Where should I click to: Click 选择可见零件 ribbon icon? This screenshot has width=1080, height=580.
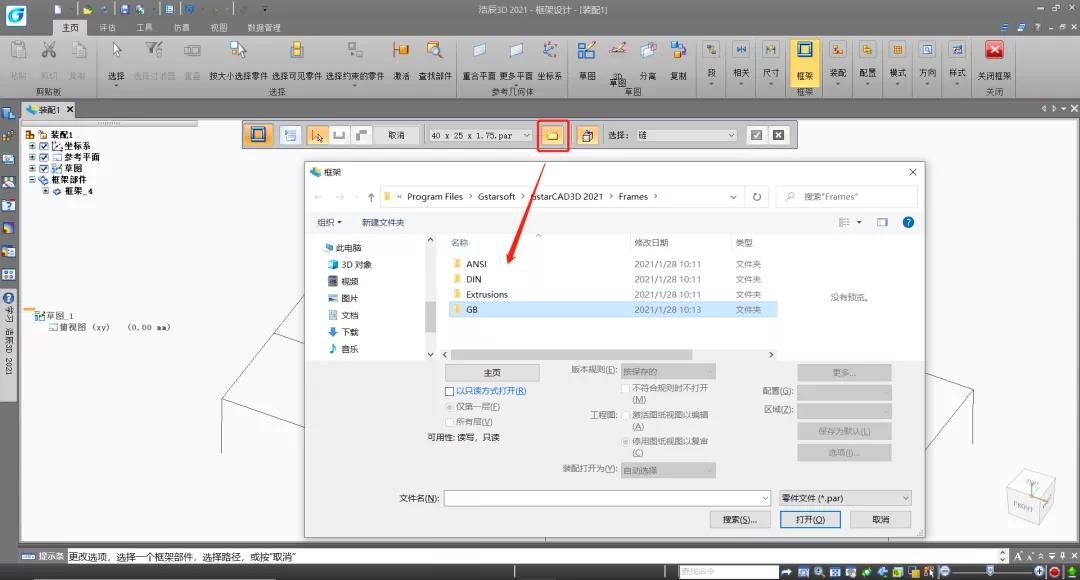tap(297, 50)
